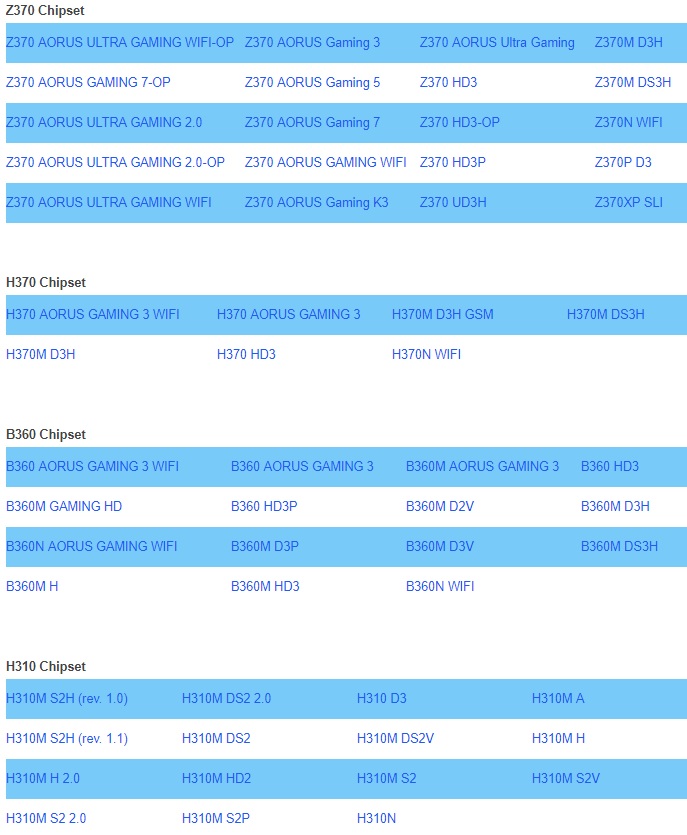Open the H370M D3H link without GSM
The image size is (687, 835).
40,354
